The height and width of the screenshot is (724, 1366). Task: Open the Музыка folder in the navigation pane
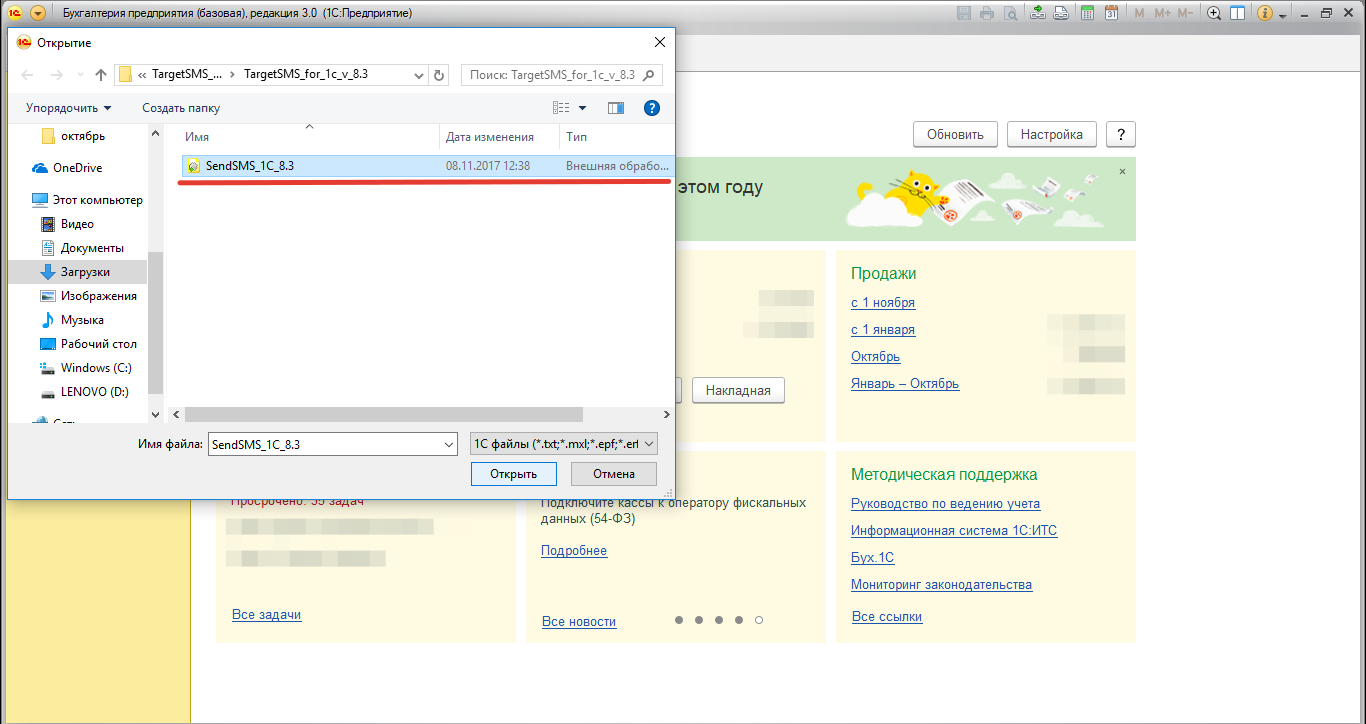coord(72,320)
